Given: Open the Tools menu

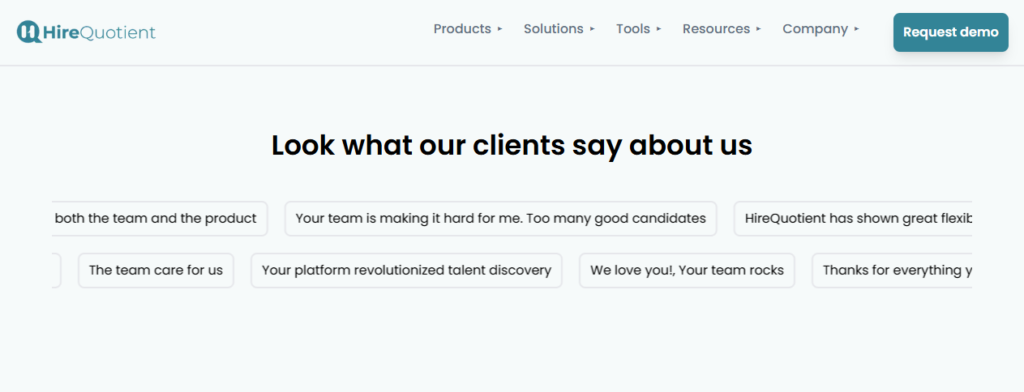Looking at the screenshot, I should click(633, 29).
